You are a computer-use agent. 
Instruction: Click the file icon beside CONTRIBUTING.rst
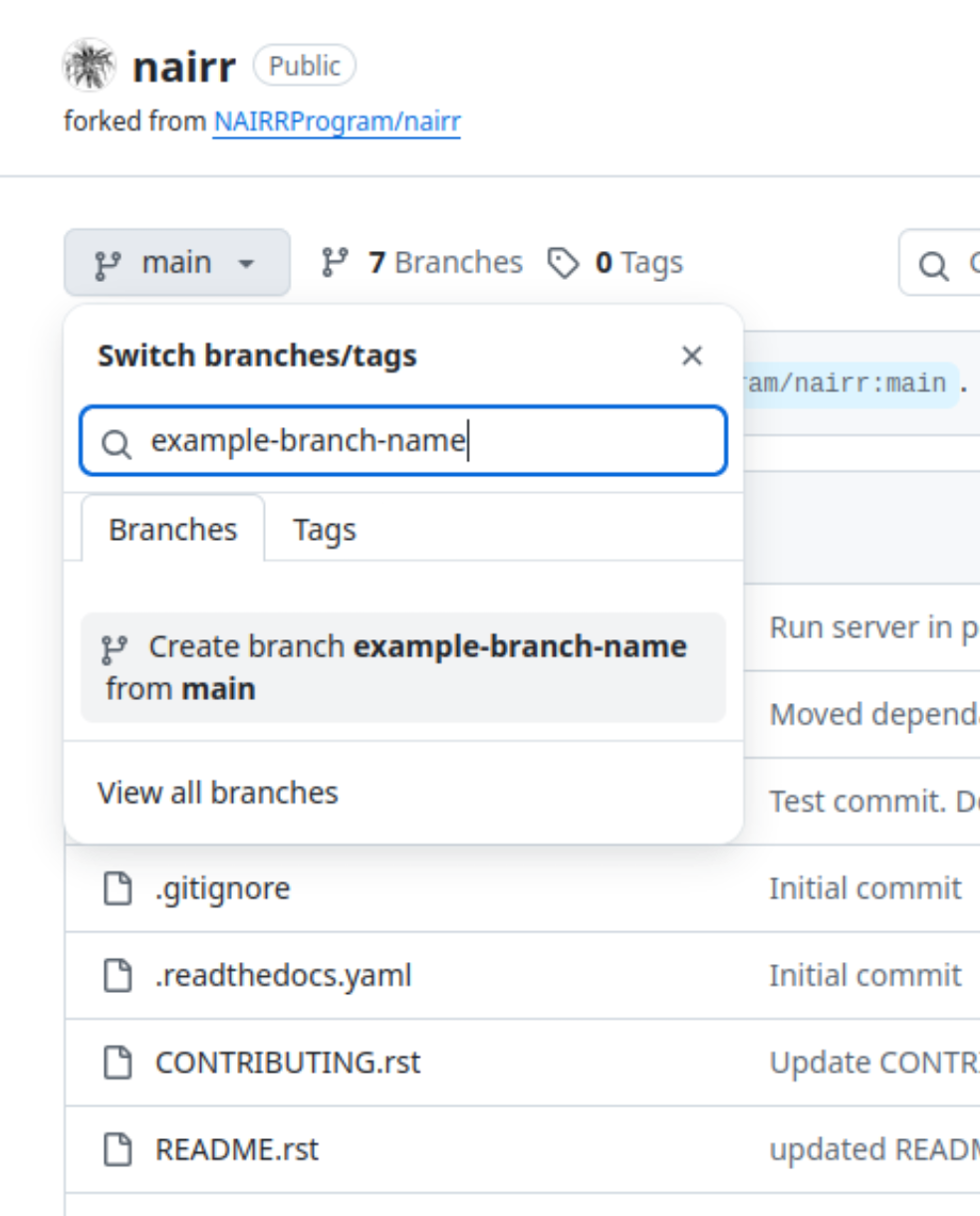119,1063
